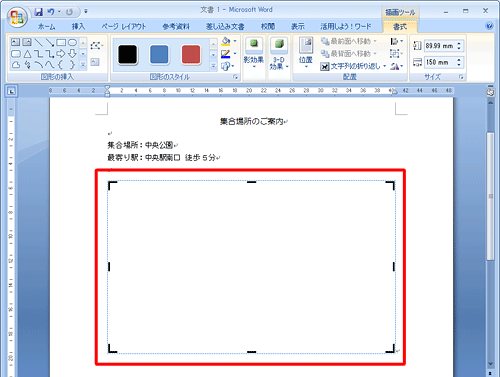Undo the last action

pos(51,12)
